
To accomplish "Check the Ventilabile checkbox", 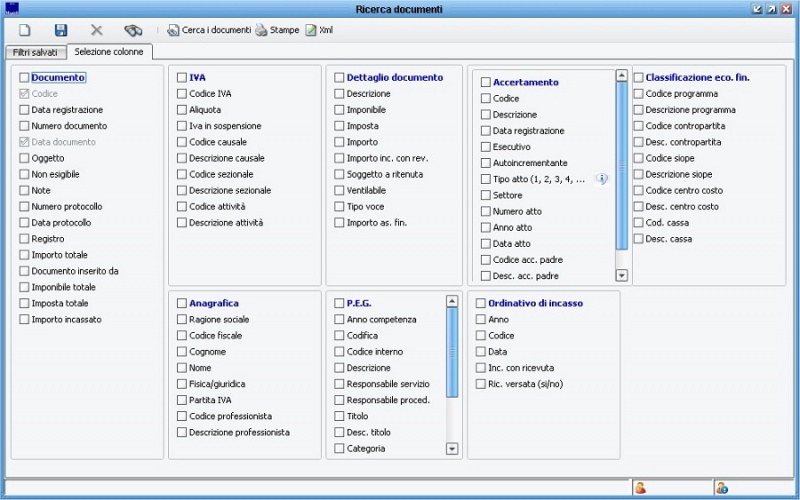I will (339, 190).
